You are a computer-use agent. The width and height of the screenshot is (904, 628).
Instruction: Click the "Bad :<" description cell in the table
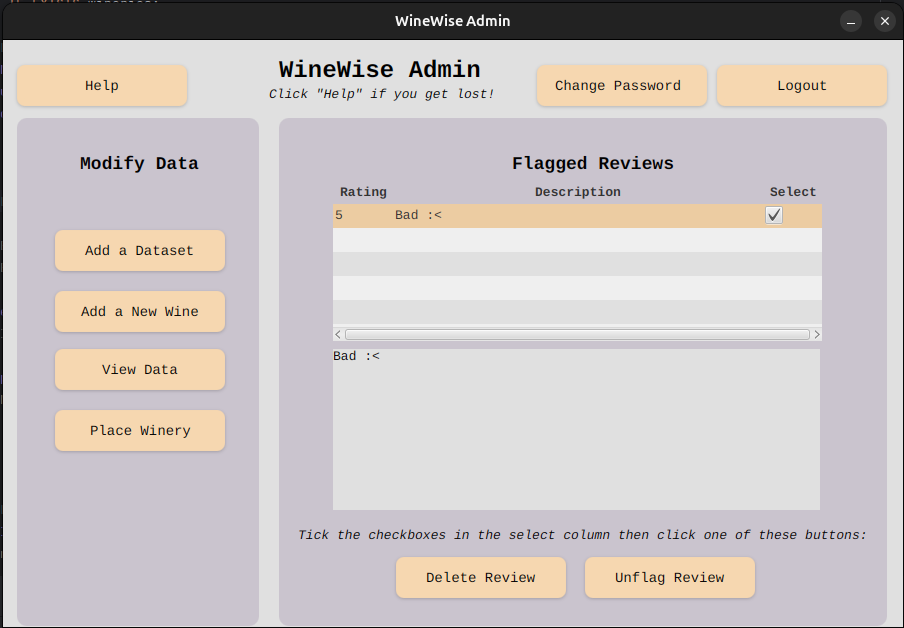click(x=578, y=216)
